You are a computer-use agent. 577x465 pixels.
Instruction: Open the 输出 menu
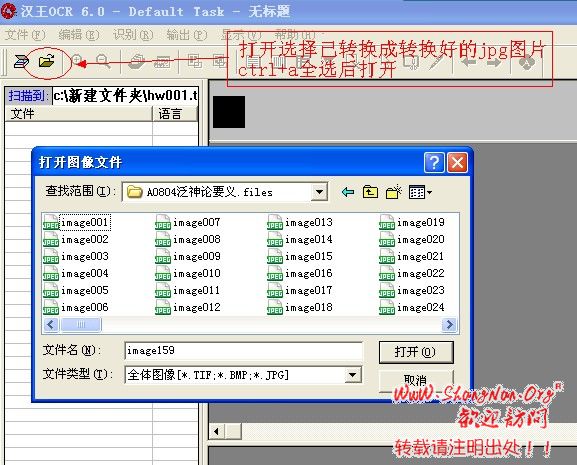pos(187,35)
